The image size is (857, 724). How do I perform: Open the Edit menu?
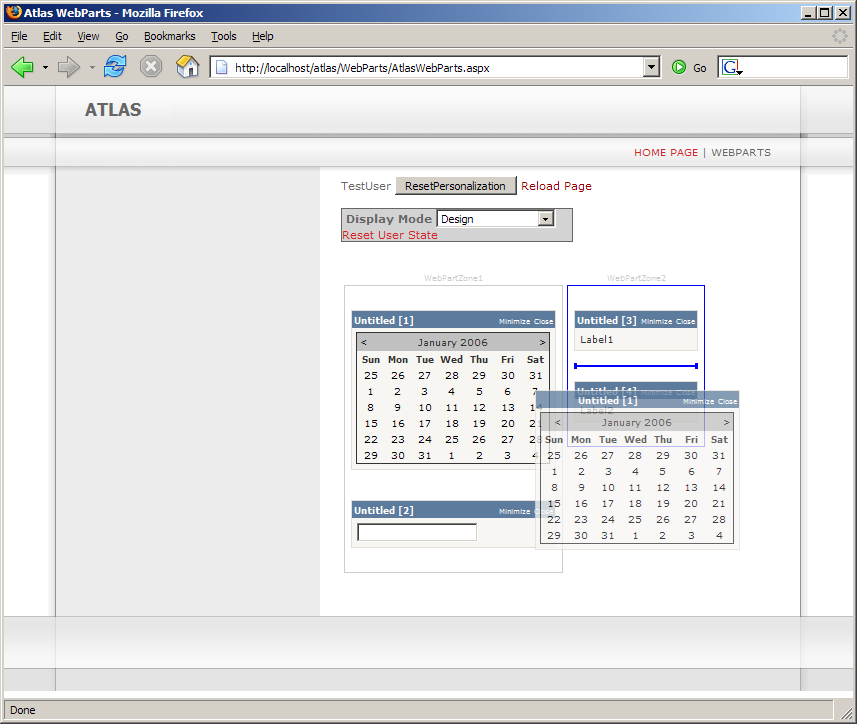(x=52, y=36)
